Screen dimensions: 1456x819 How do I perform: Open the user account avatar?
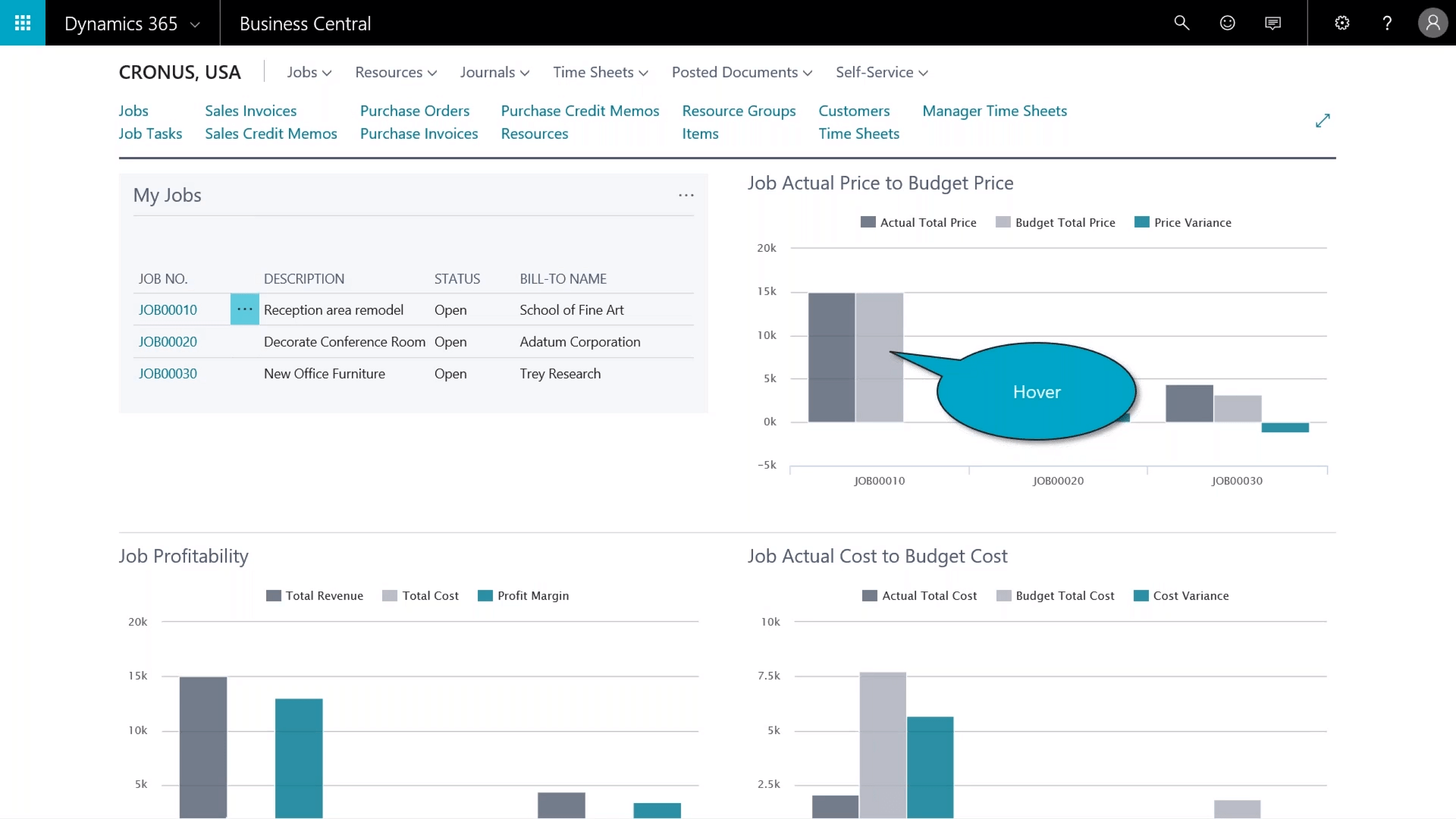(x=1432, y=23)
